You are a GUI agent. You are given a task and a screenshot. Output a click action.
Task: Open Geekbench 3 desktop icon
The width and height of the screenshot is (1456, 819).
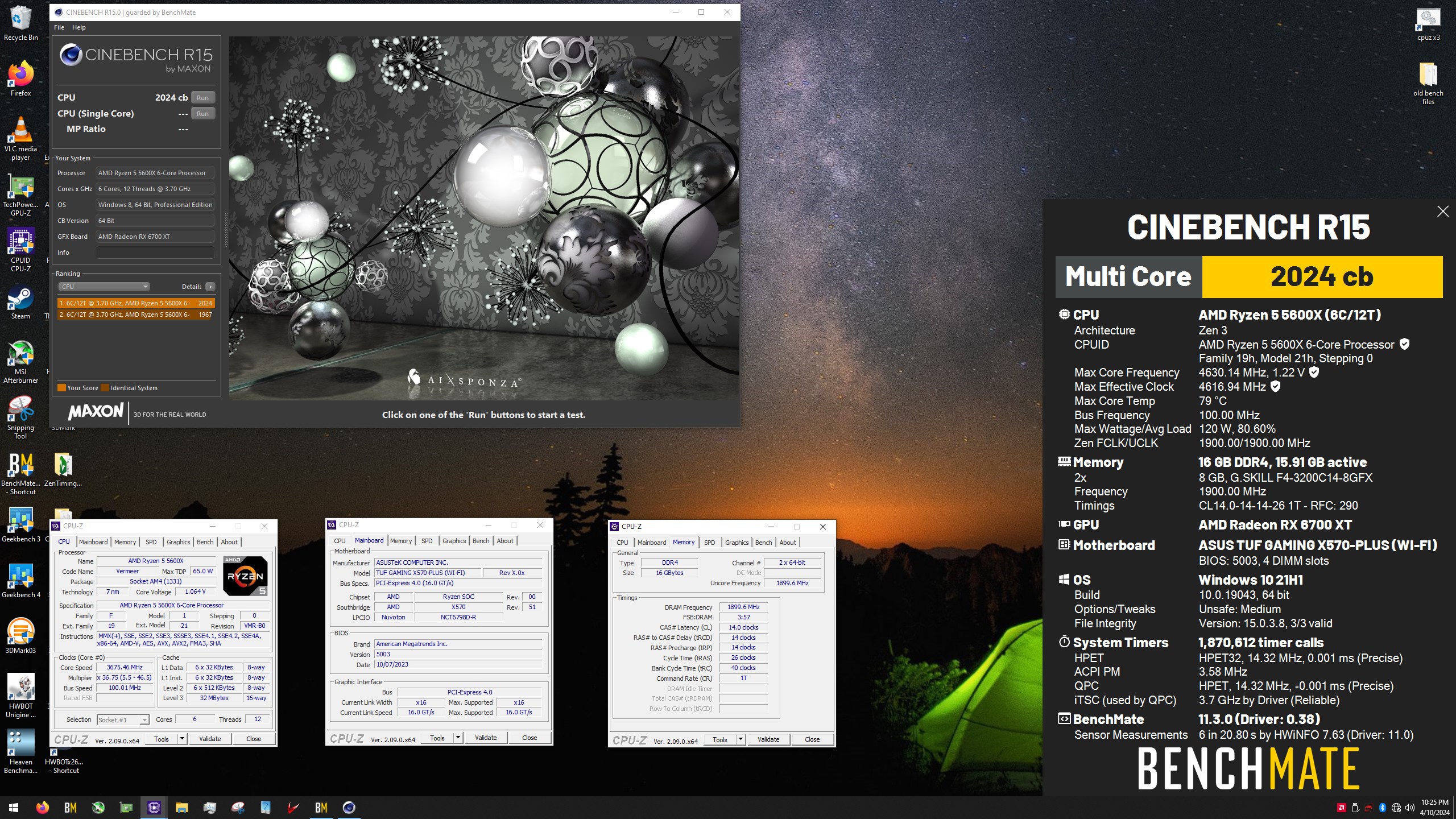click(20, 525)
